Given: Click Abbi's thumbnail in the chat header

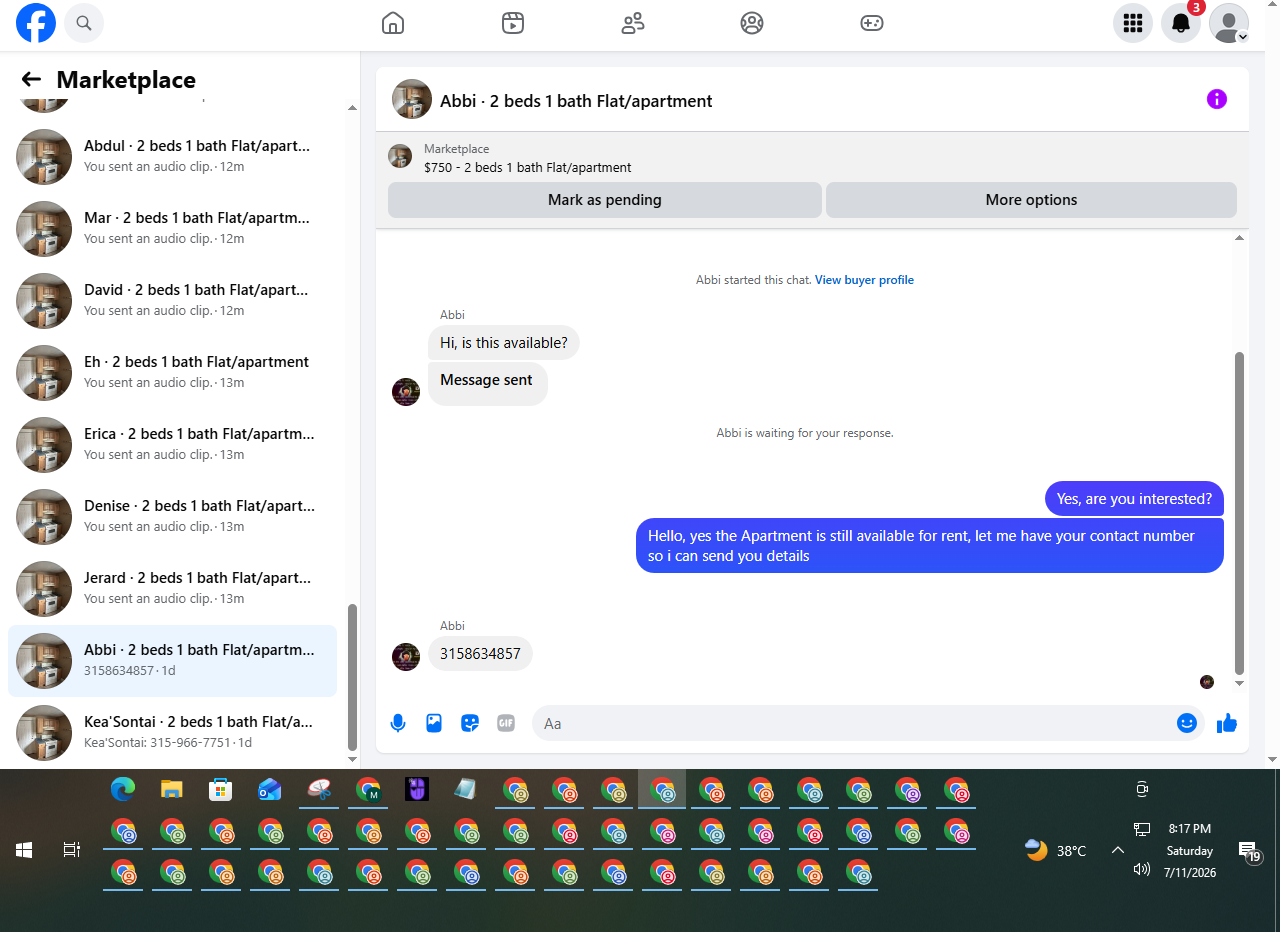Looking at the screenshot, I should 412,99.
